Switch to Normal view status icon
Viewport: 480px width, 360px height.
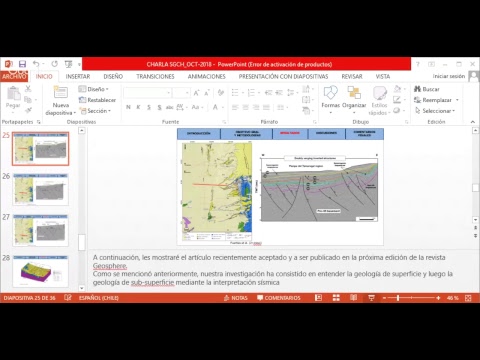318,298
